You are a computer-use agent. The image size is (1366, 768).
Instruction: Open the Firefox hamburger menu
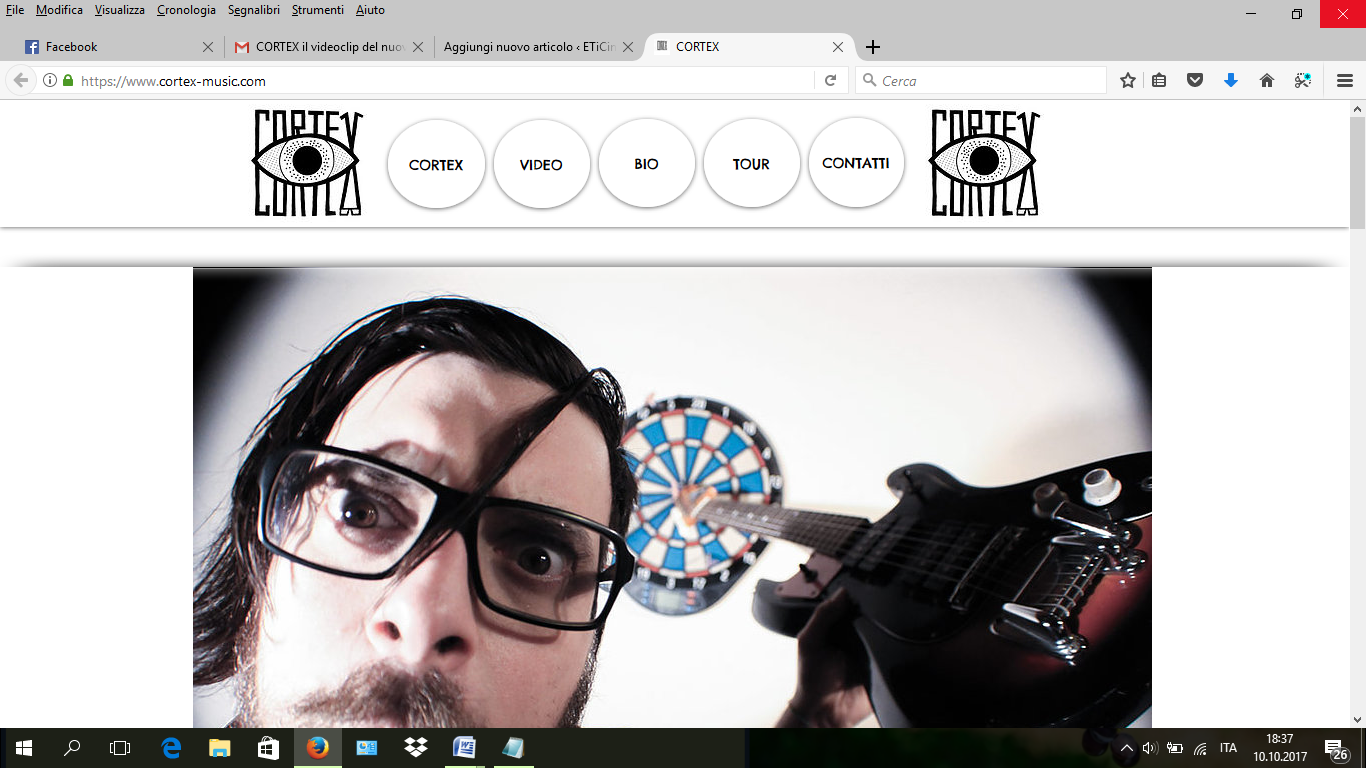[1345, 81]
